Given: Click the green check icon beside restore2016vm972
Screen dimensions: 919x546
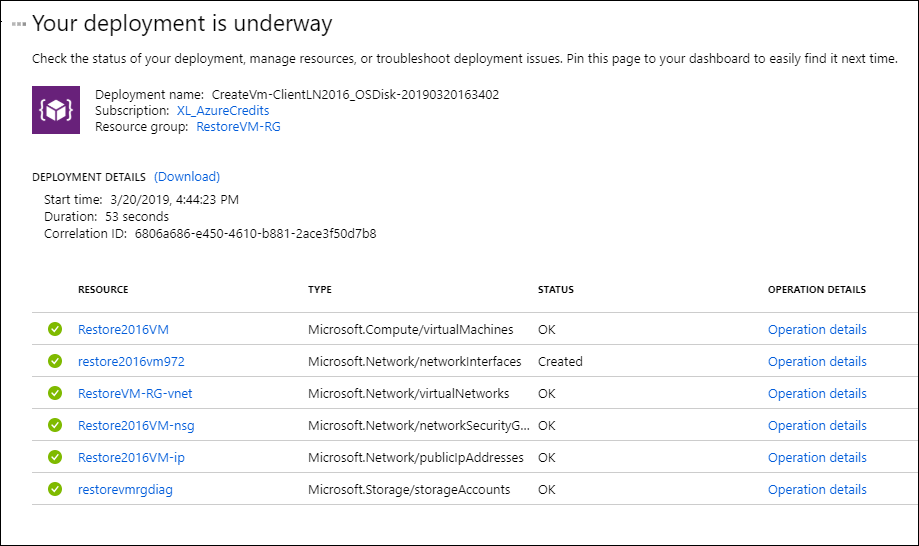Looking at the screenshot, I should [x=55, y=361].
